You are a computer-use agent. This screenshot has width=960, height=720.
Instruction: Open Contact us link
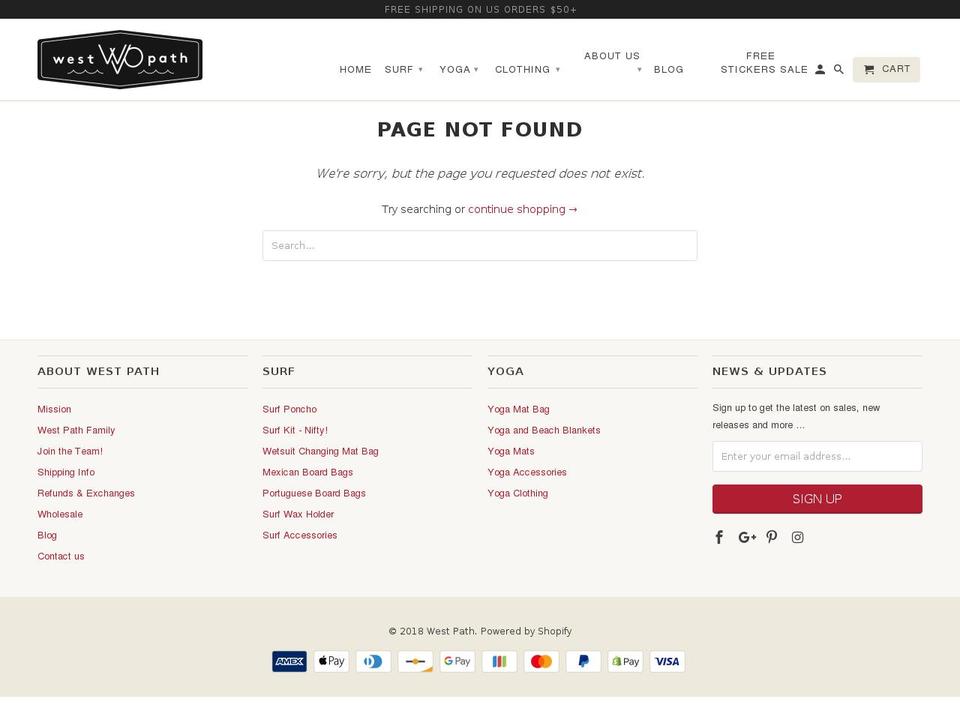(61, 557)
